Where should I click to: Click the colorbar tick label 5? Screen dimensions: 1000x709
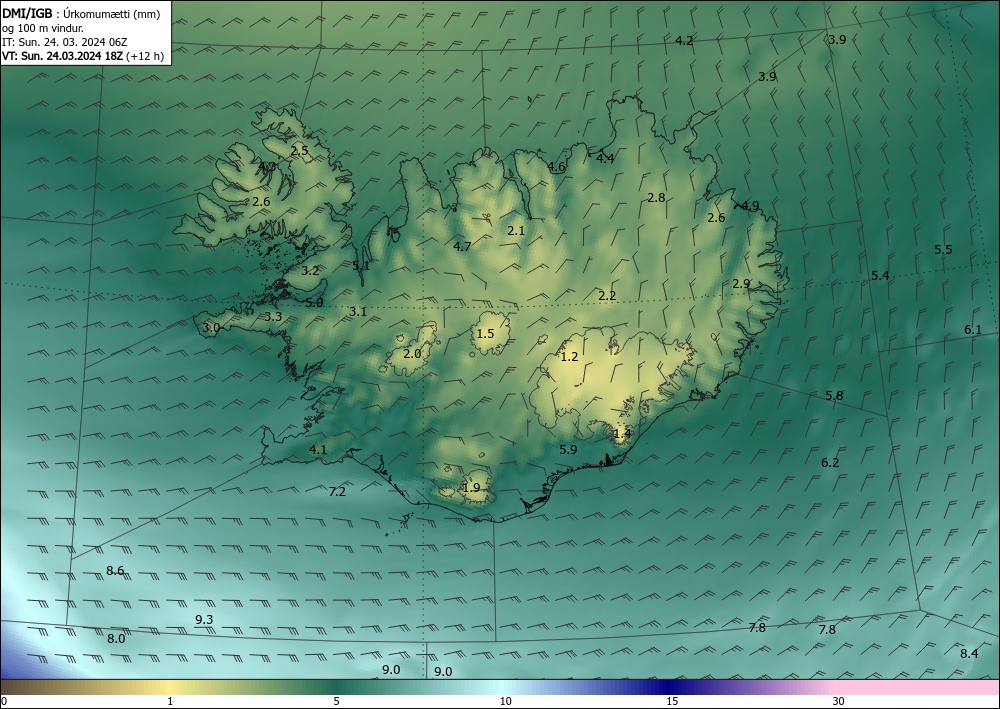click(x=336, y=702)
